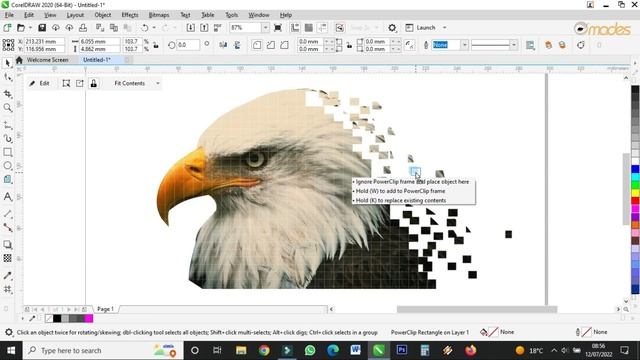Click the Select contents PowerClip button
The width and height of the screenshot is (640, 360).
coord(66,83)
